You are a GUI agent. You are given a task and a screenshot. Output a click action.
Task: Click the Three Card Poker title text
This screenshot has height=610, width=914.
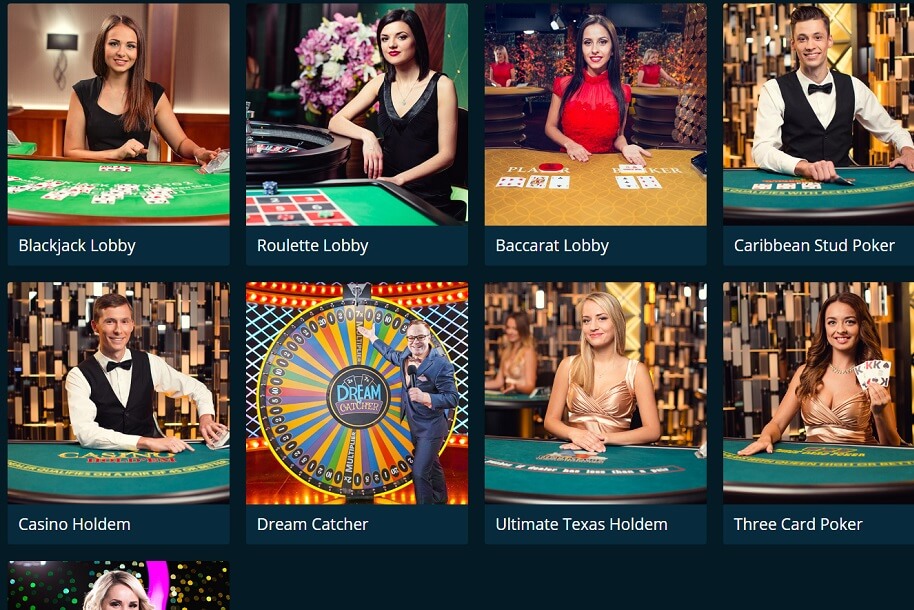coord(798,524)
